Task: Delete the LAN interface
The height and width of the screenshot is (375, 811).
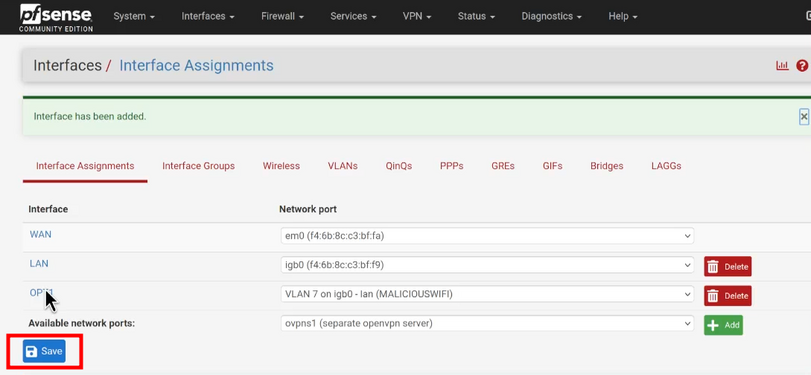Action: (727, 266)
